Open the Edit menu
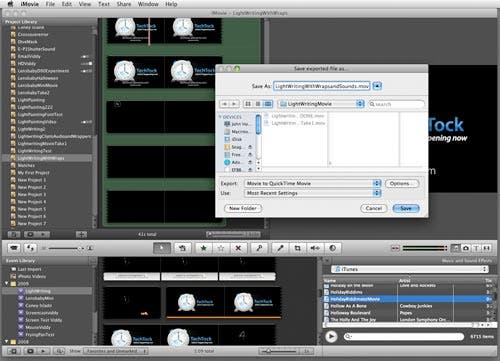The height and width of the screenshot is (361, 500). (67, 4)
